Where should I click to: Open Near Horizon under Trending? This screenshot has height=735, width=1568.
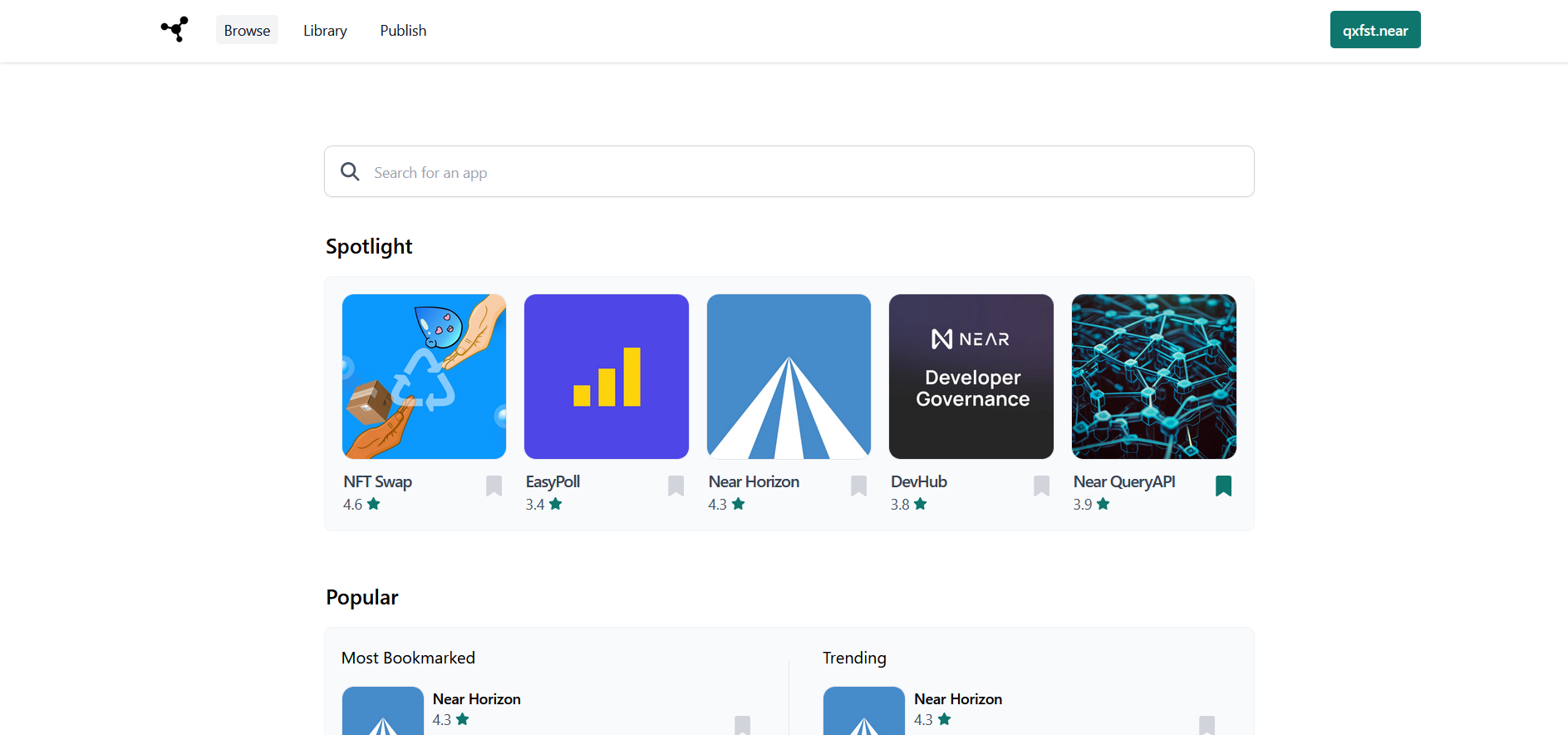[x=958, y=699]
